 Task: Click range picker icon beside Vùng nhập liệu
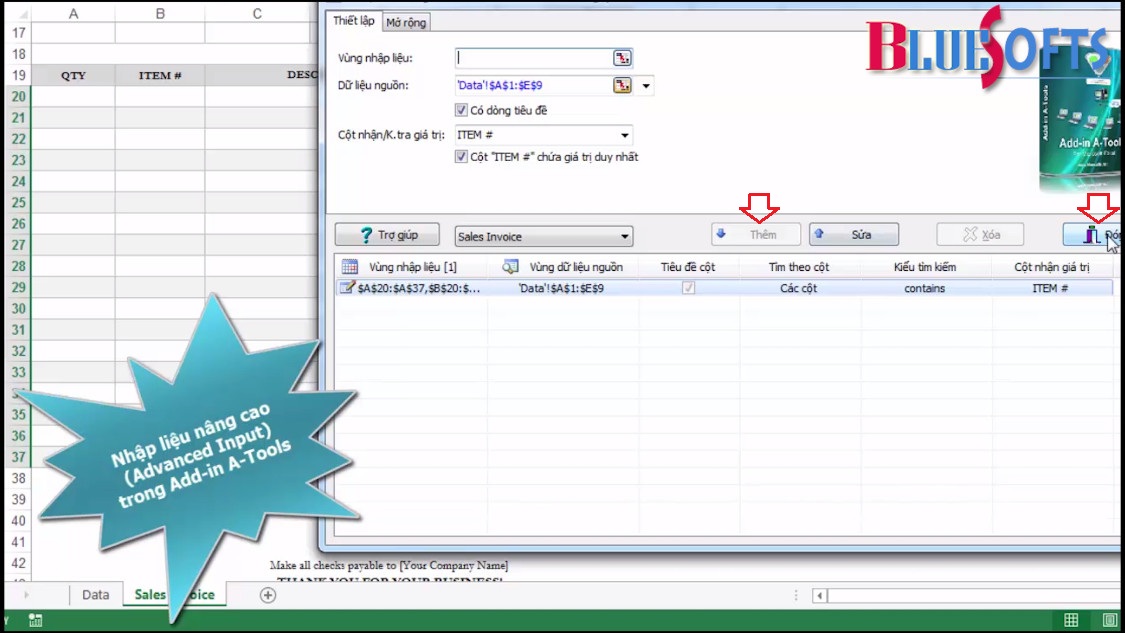[x=622, y=58]
